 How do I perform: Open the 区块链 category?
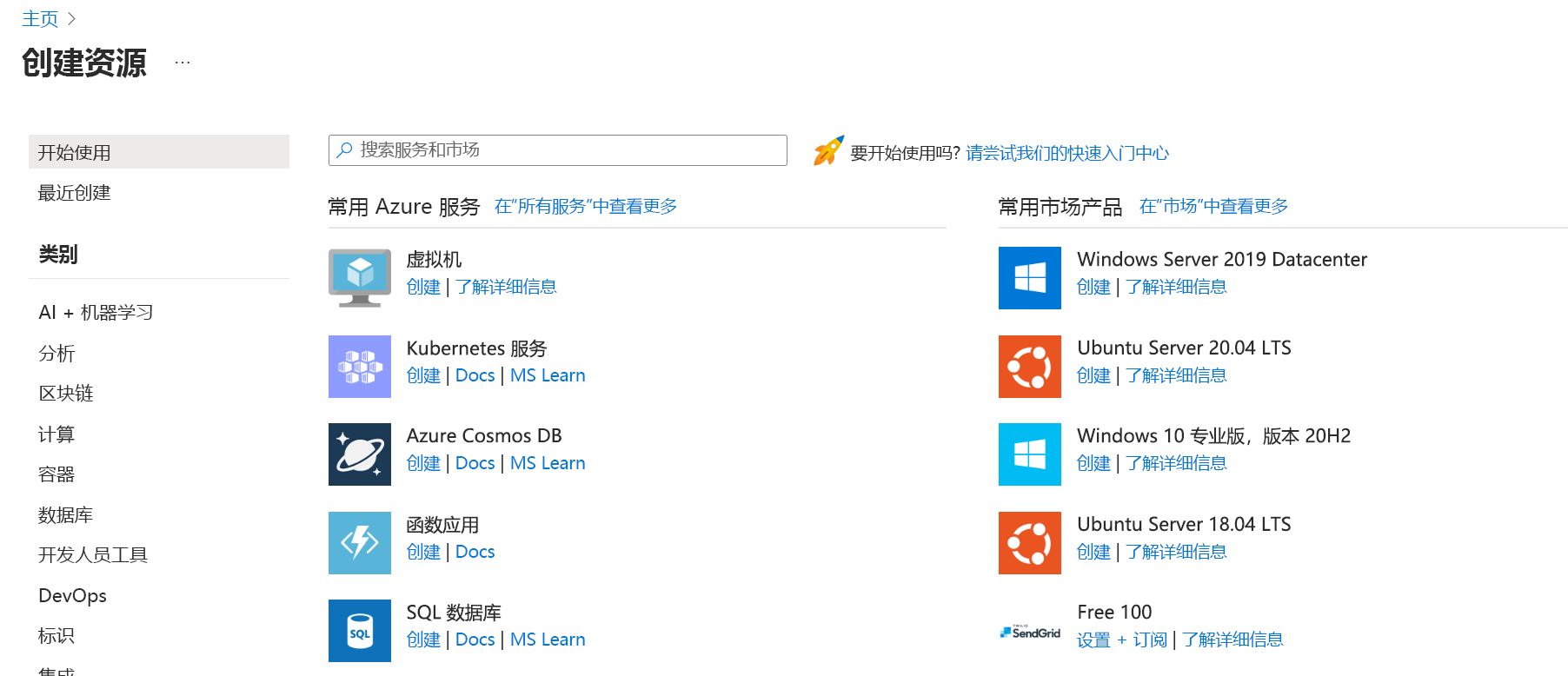coord(66,394)
